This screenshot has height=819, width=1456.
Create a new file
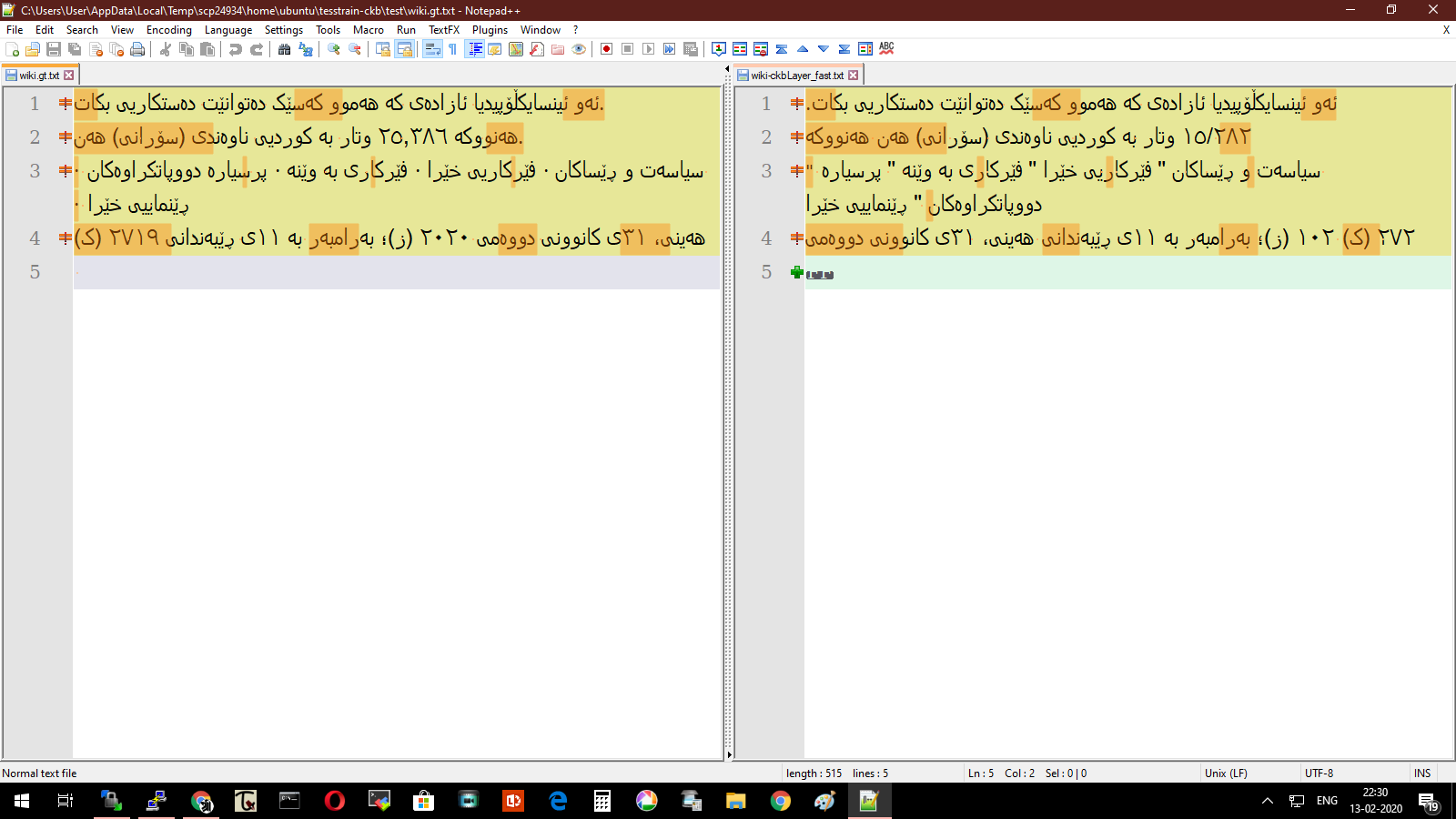coord(12,50)
